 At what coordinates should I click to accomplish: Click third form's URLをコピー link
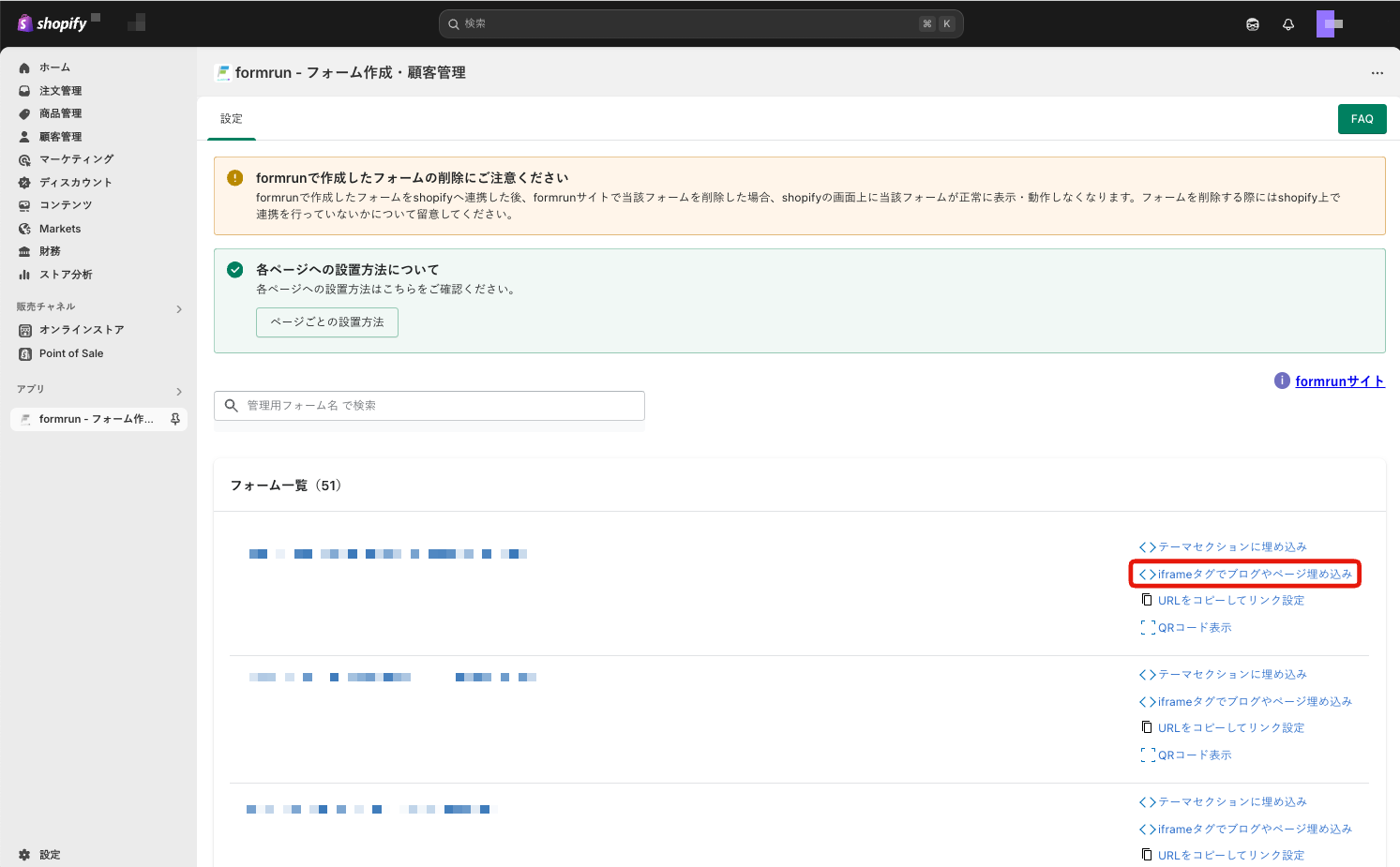pyautogui.click(x=1231, y=855)
